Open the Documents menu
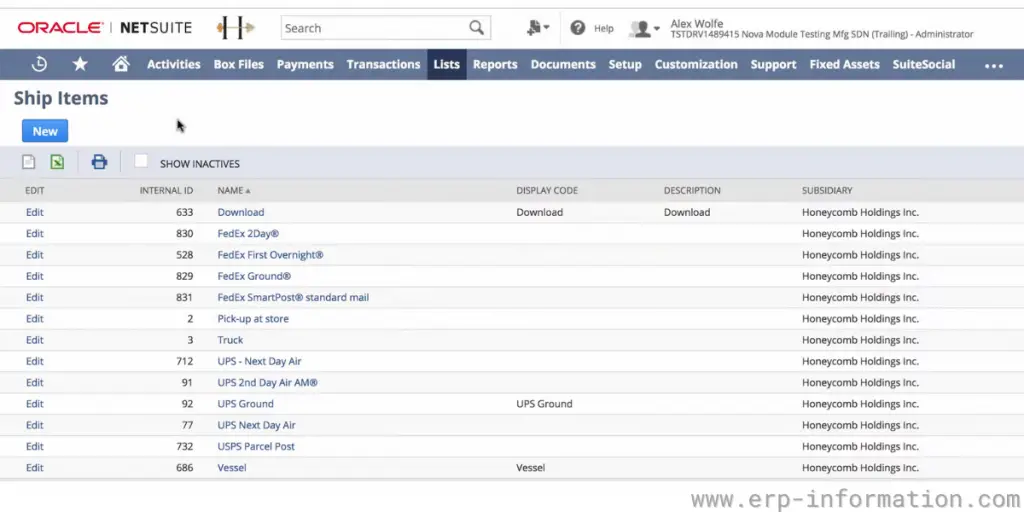This screenshot has height=512, width=1024. [563, 65]
